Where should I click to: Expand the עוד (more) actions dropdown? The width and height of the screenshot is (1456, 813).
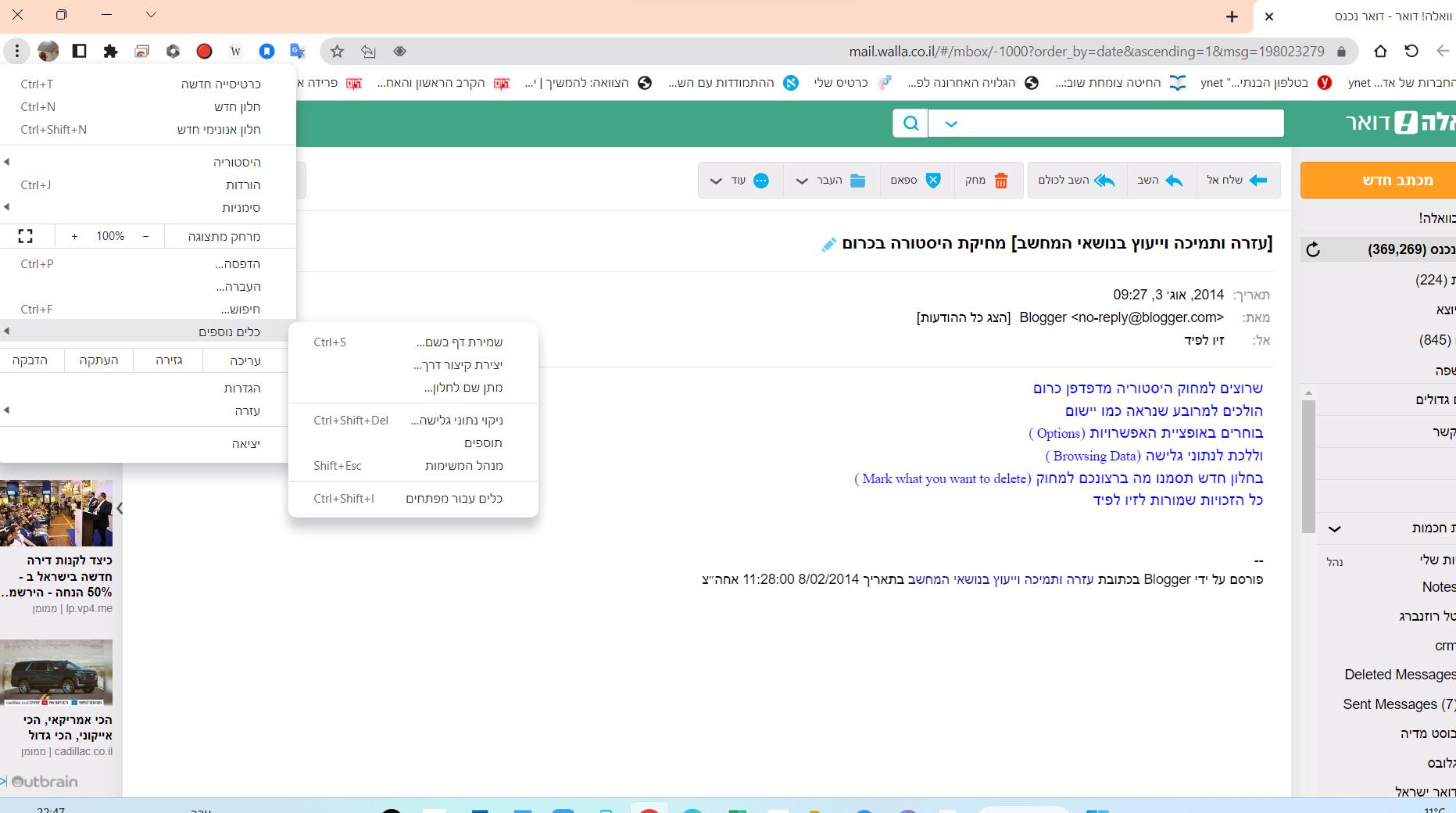coord(716,181)
